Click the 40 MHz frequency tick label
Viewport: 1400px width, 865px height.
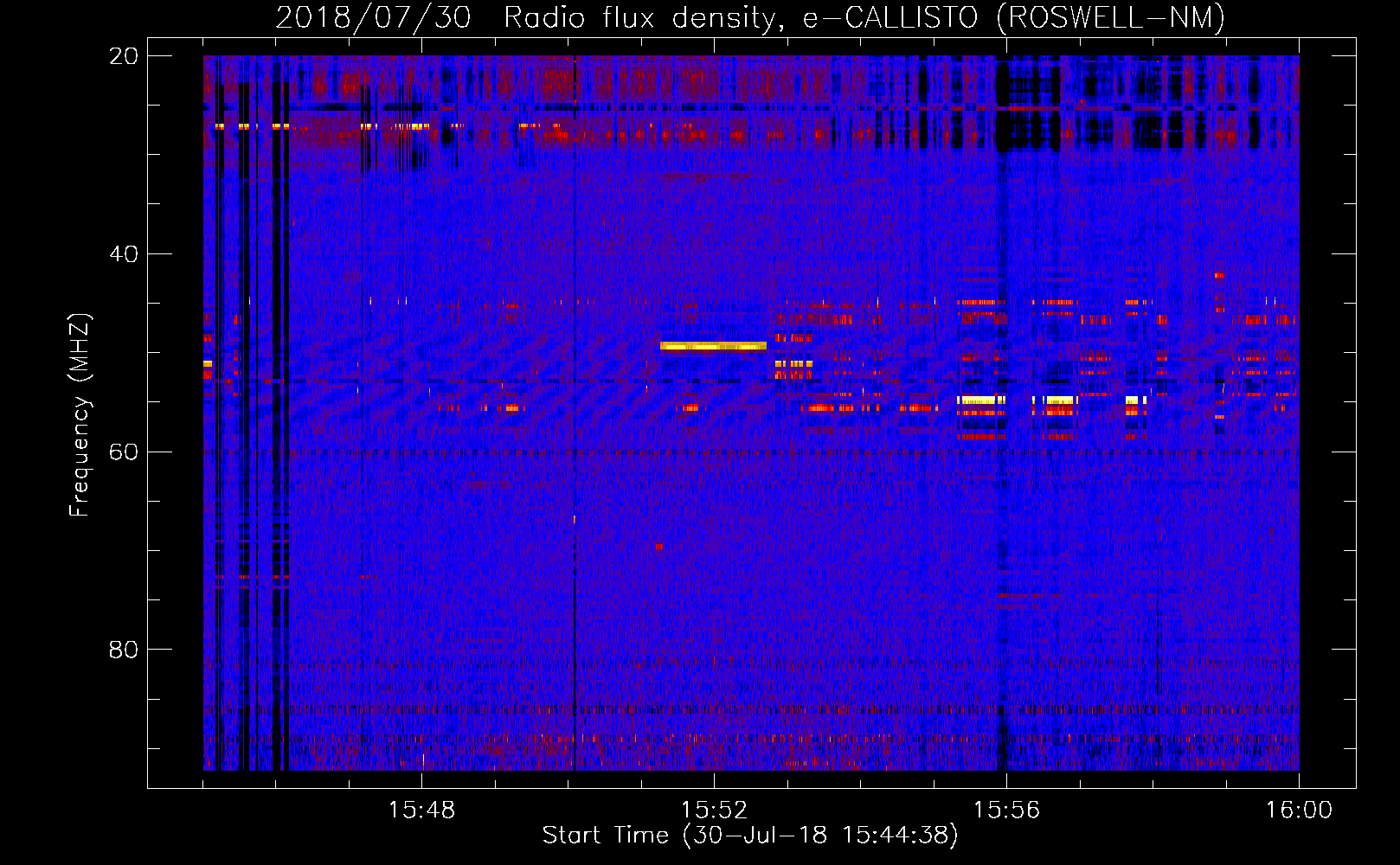point(124,254)
